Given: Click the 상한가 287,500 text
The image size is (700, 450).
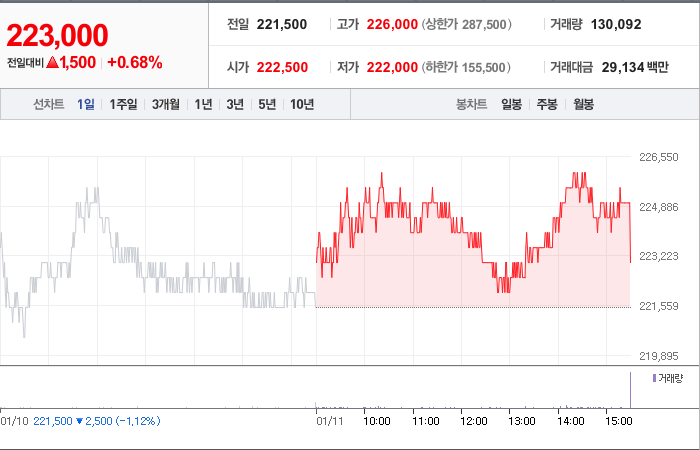Looking at the screenshot, I should coord(467,24).
